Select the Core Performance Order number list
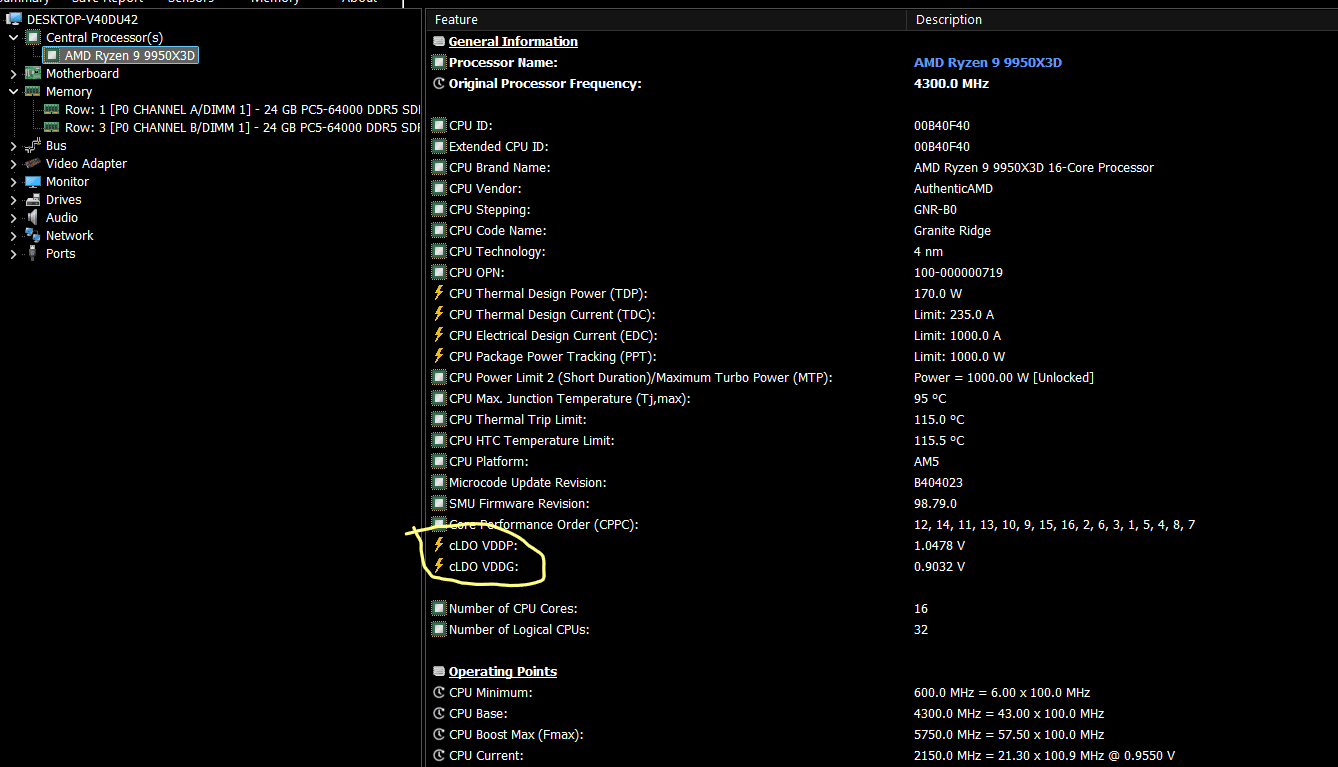 (x=1055, y=524)
